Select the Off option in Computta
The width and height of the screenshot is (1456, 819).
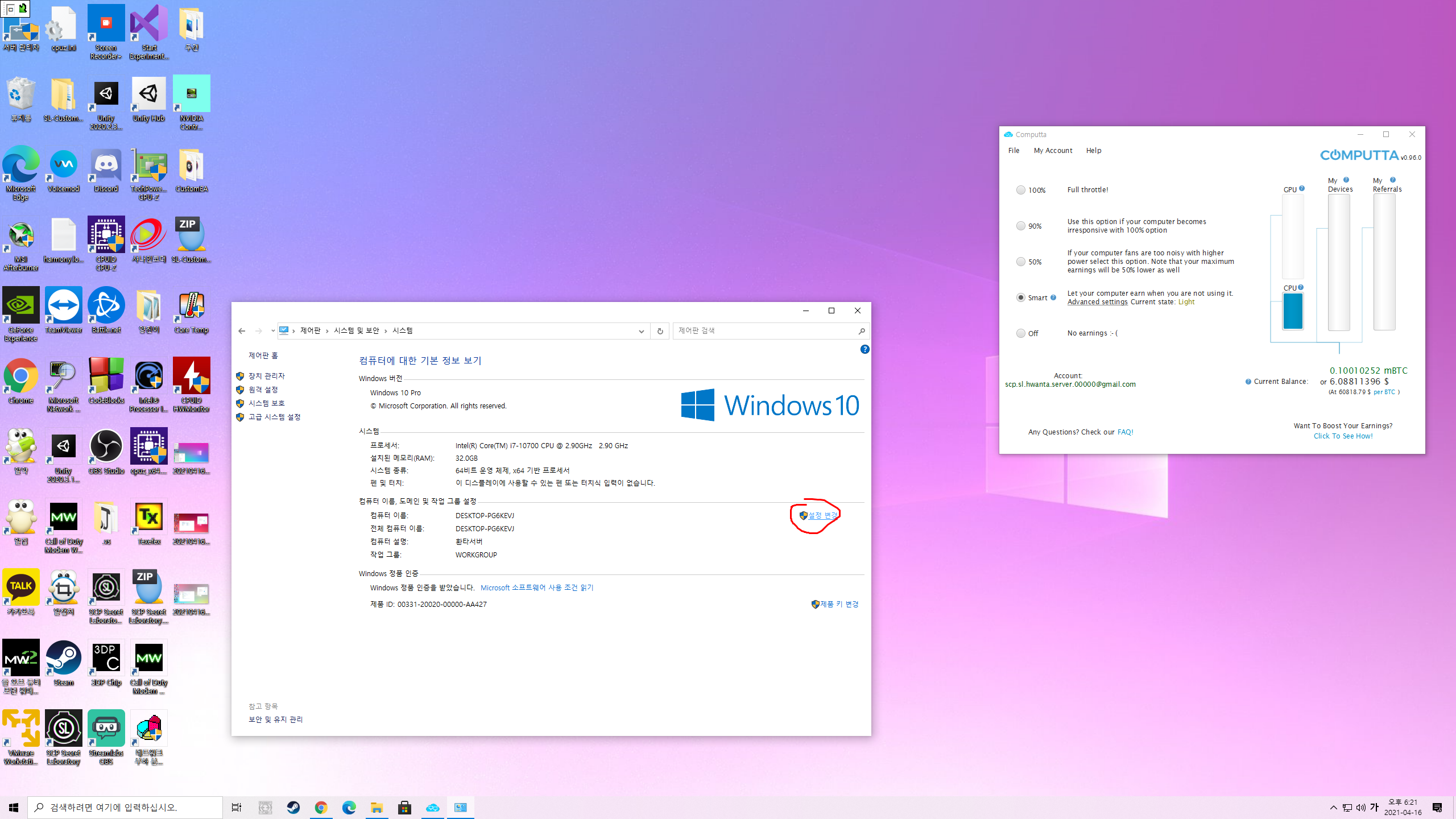1021,333
